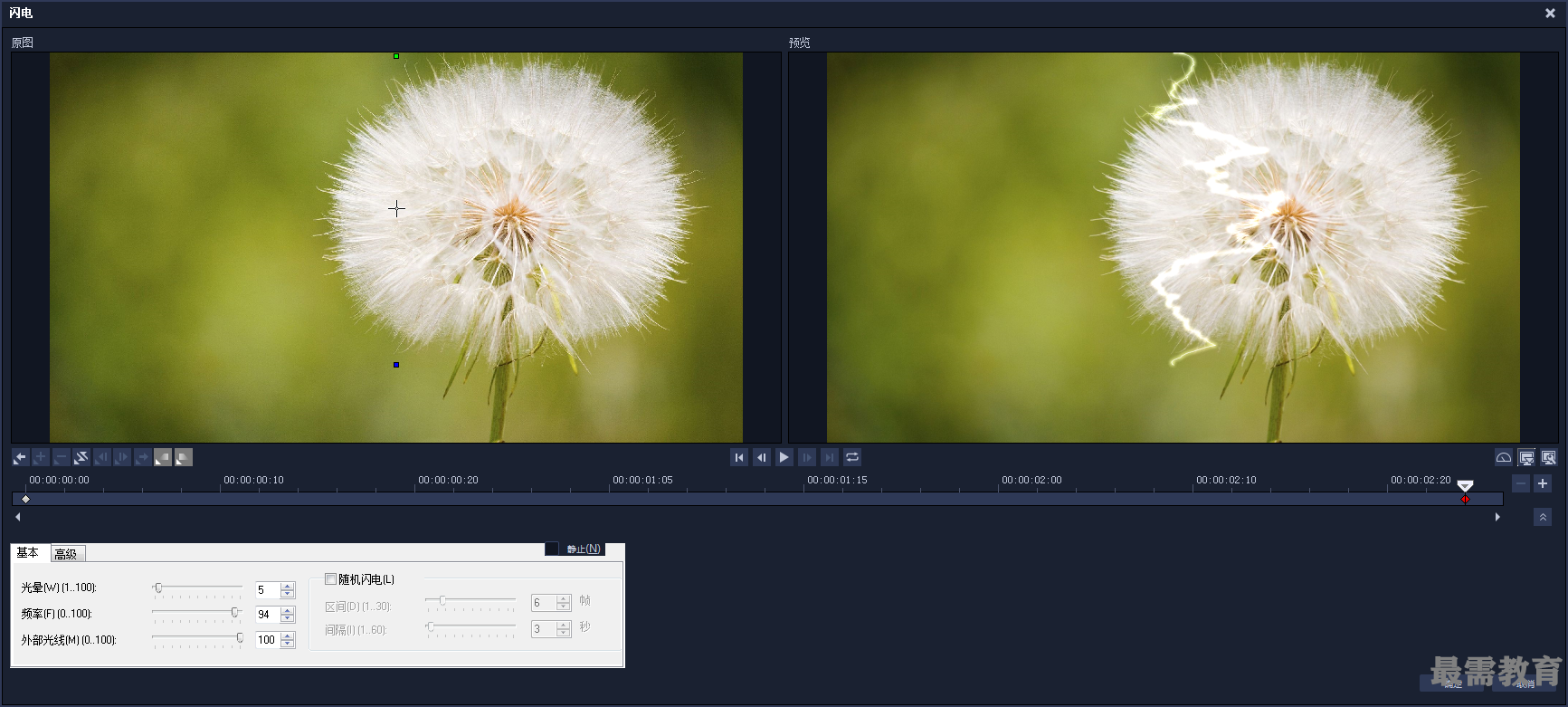1568x707 pixels.
Task: Collapse panel with double chevron button
Action: pyautogui.click(x=1543, y=517)
